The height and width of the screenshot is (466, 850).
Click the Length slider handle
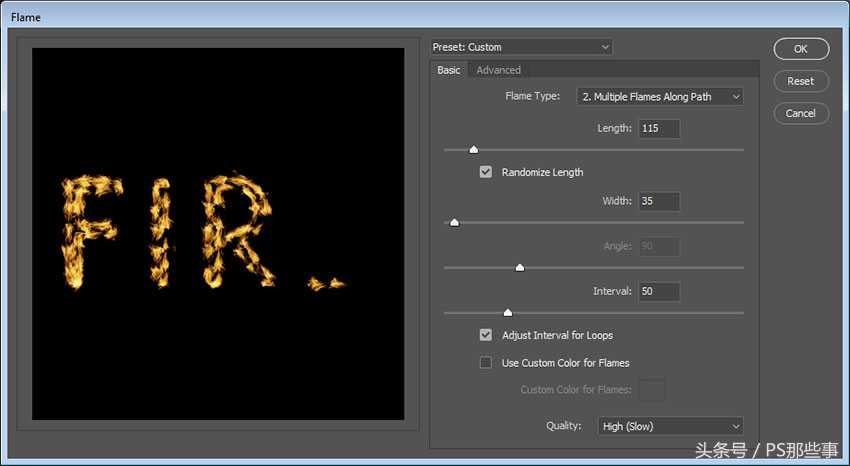coord(474,150)
